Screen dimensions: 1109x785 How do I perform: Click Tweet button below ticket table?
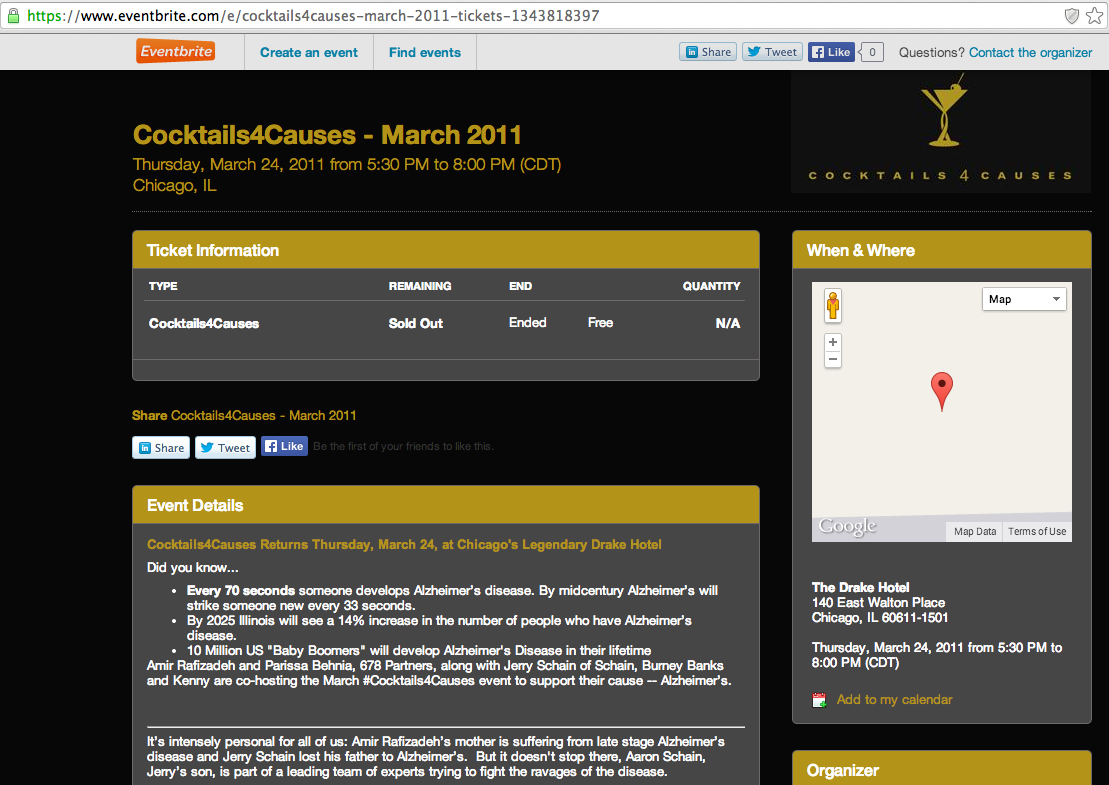225,448
